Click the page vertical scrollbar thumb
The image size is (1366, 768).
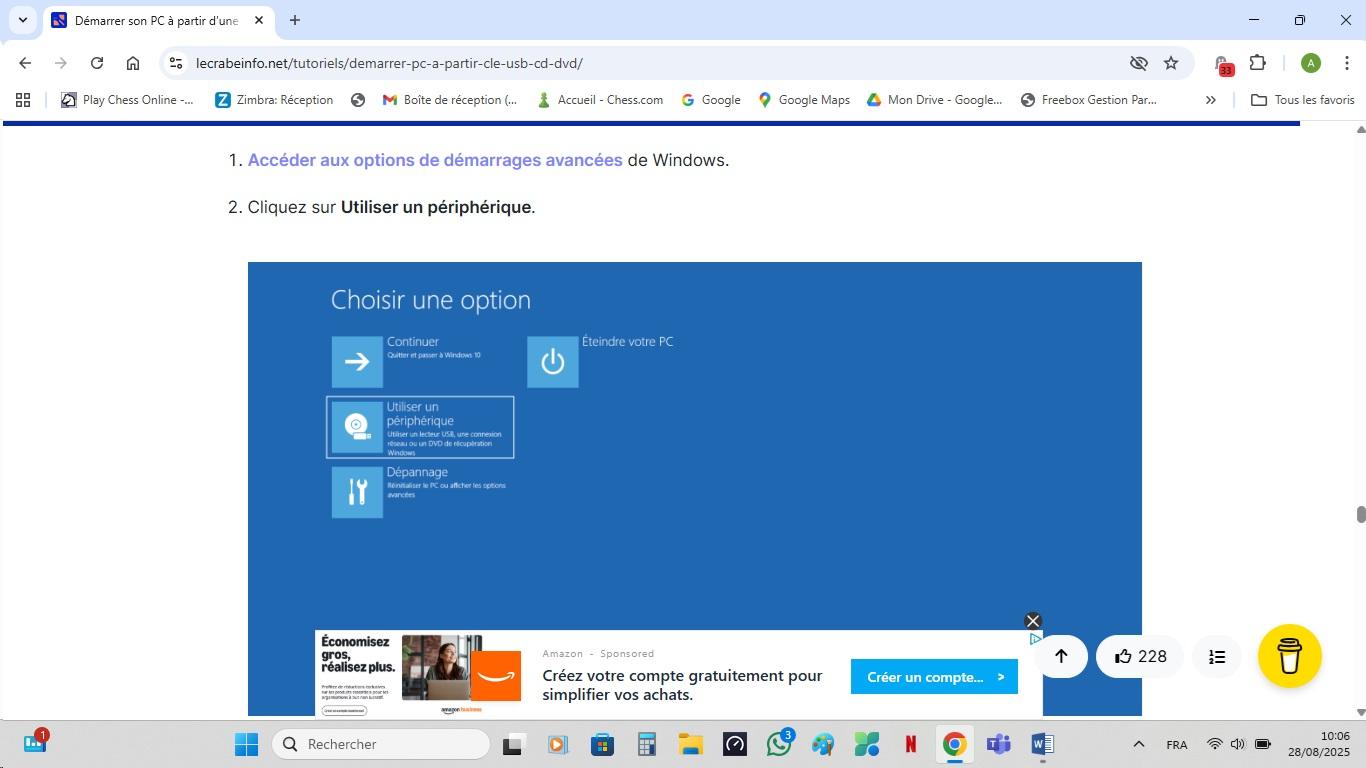(1360, 514)
